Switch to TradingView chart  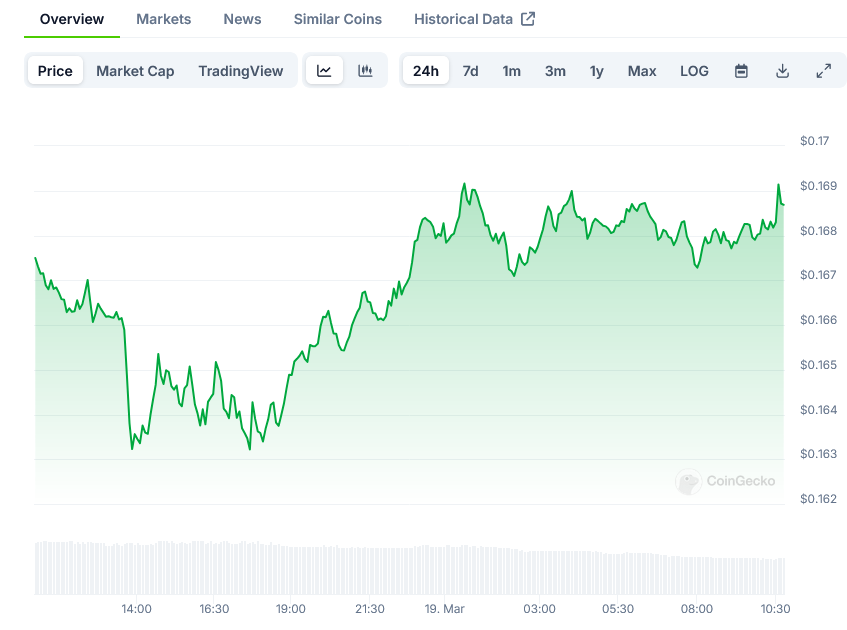point(240,71)
